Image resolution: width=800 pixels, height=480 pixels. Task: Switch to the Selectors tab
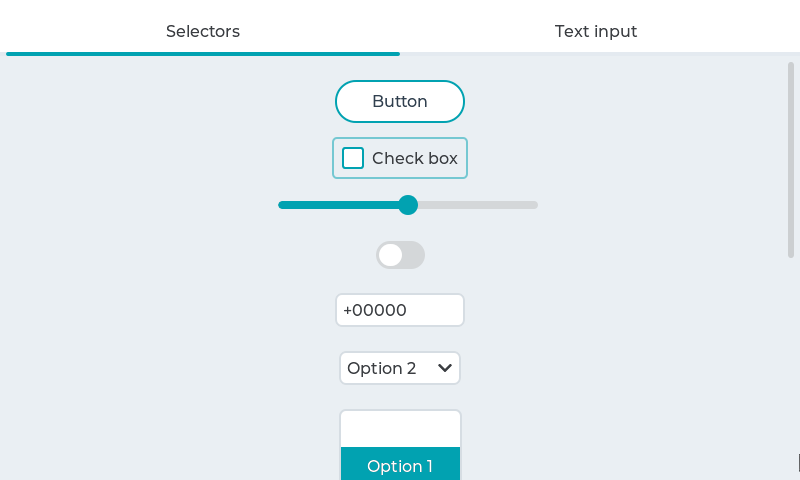point(203,31)
